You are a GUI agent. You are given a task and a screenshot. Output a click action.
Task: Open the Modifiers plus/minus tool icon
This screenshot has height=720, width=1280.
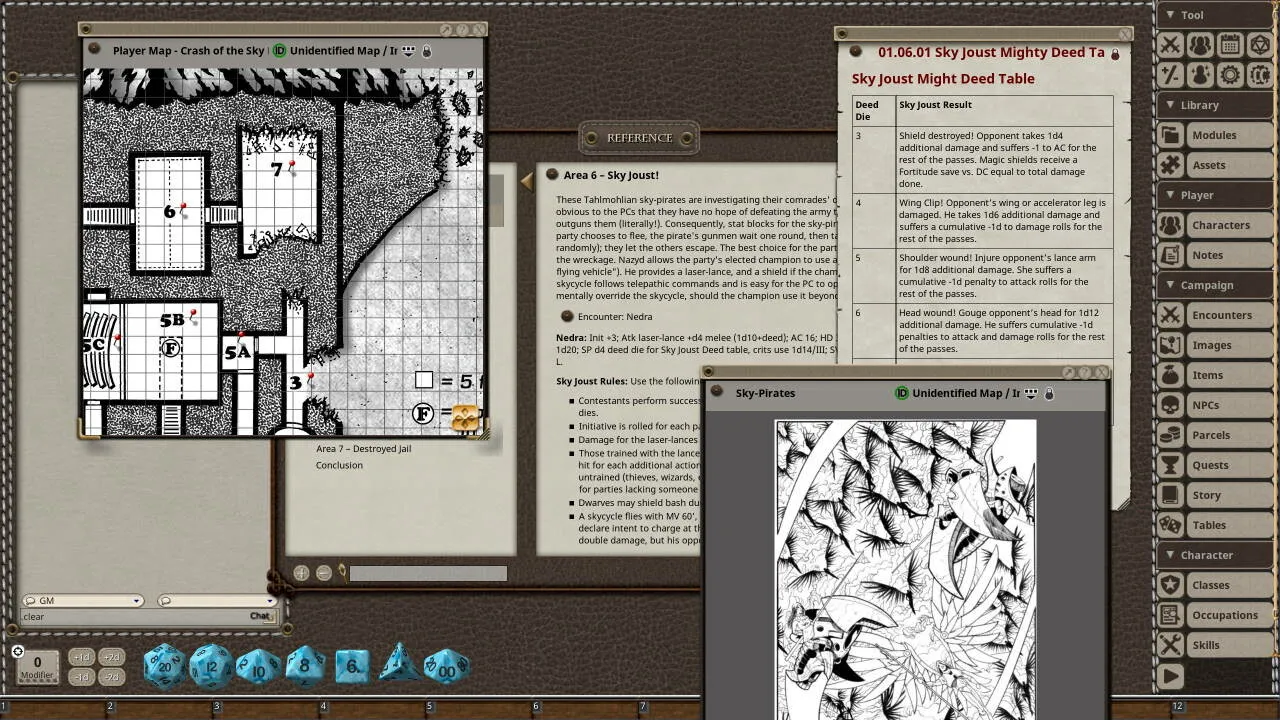tap(1170, 75)
